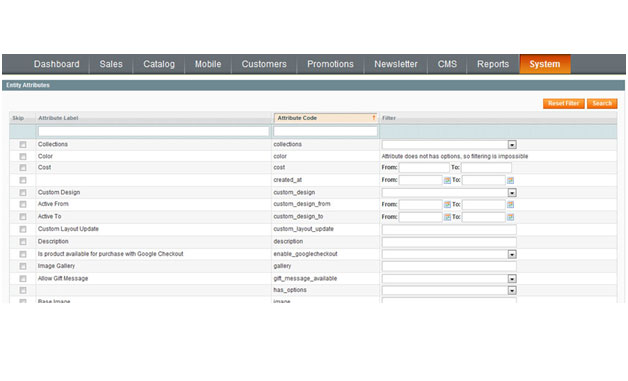The image size is (628, 381).
Task: Open From calendar for custom_design_to
Action: point(447,217)
